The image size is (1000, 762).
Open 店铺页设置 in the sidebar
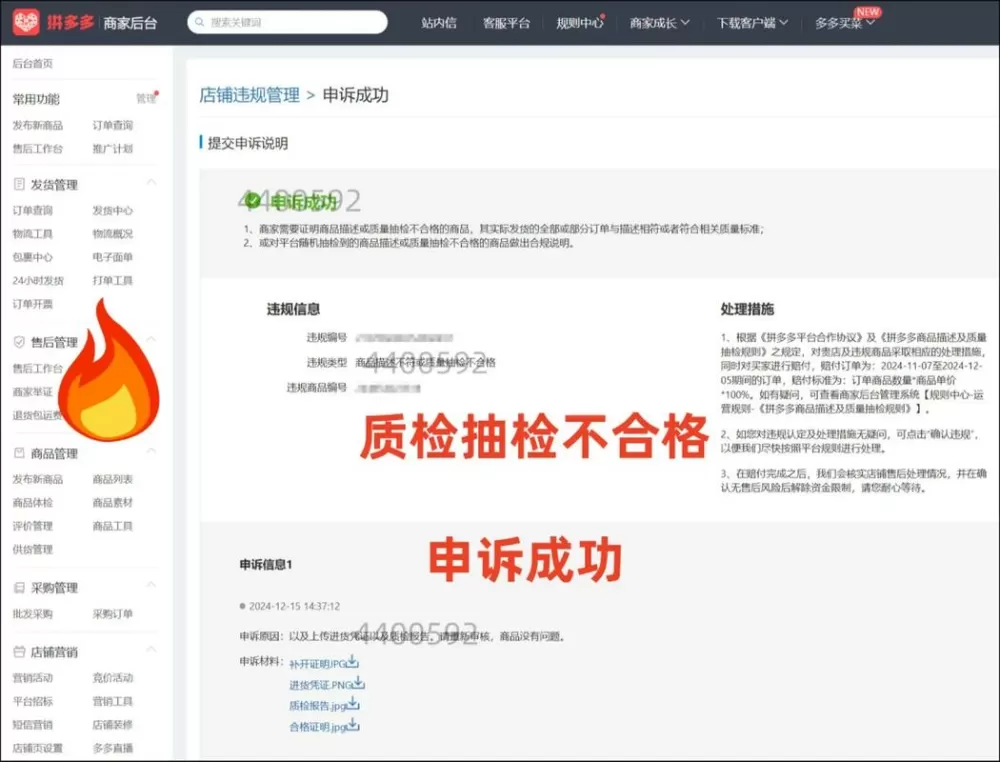pos(38,748)
